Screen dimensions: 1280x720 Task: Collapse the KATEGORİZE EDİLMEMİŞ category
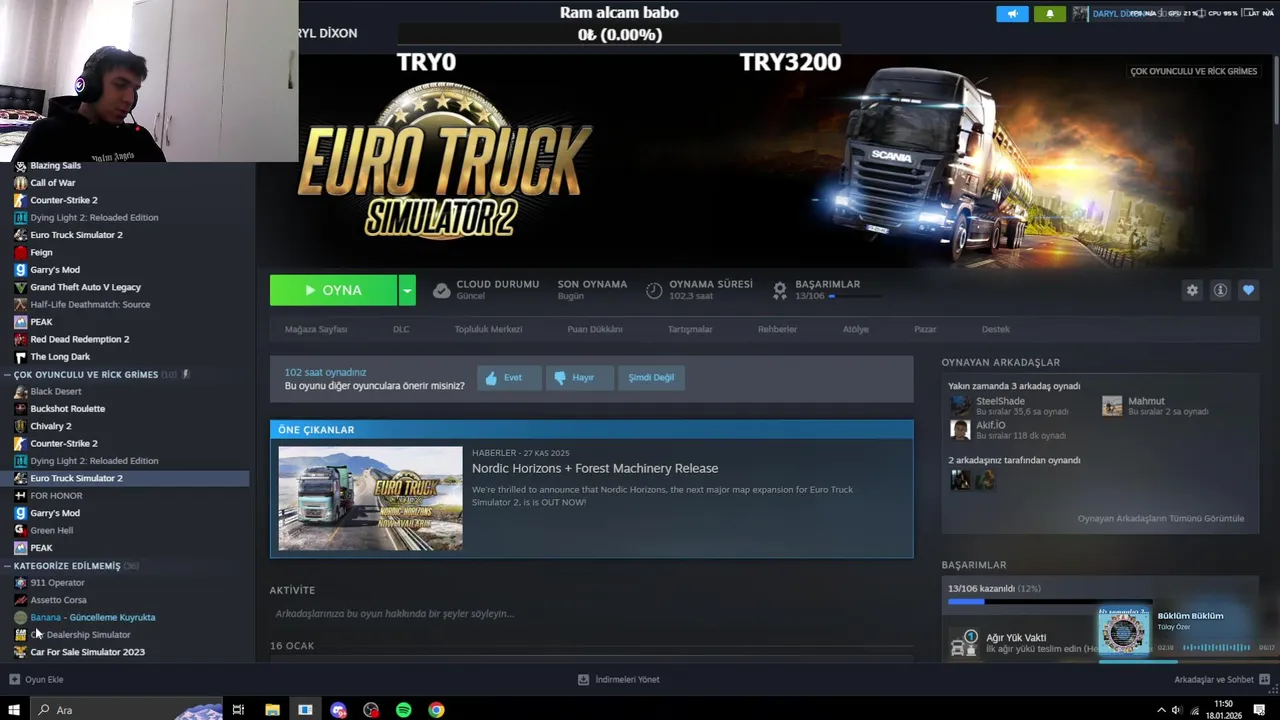coord(8,566)
